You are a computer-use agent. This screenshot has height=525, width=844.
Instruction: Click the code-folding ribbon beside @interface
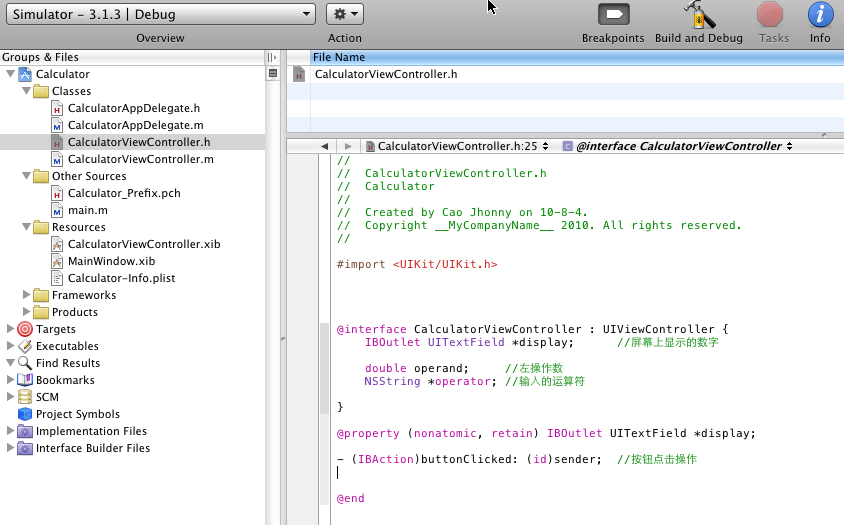(324, 368)
